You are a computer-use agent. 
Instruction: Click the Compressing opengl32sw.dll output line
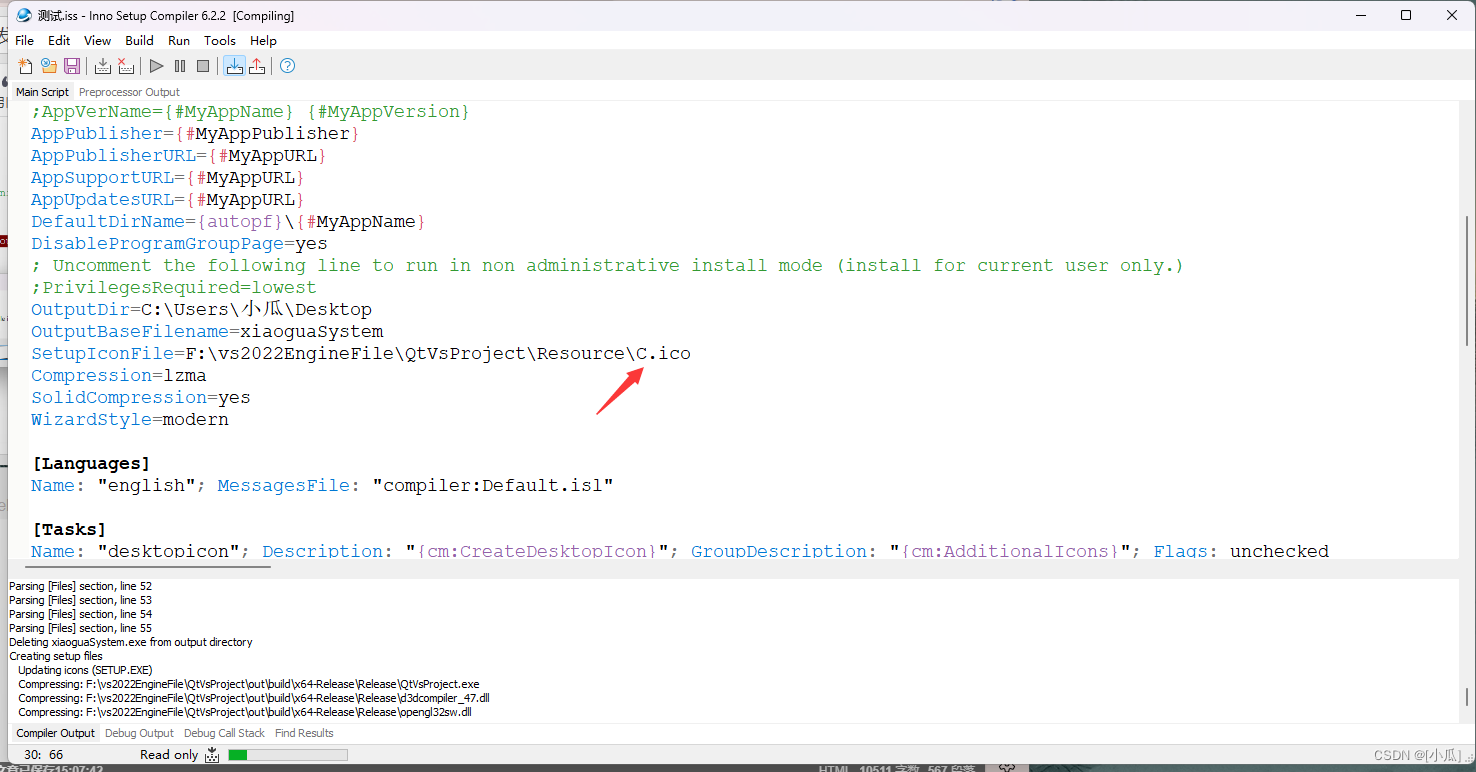pyautogui.click(x=245, y=712)
